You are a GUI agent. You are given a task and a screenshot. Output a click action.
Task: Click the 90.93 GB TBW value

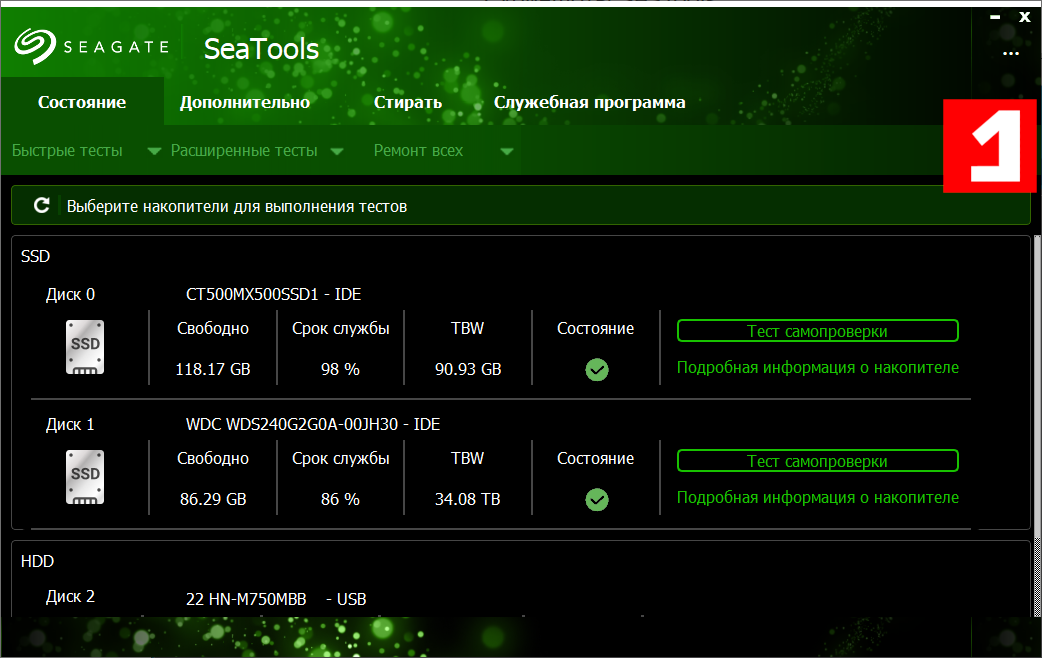coord(468,370)
